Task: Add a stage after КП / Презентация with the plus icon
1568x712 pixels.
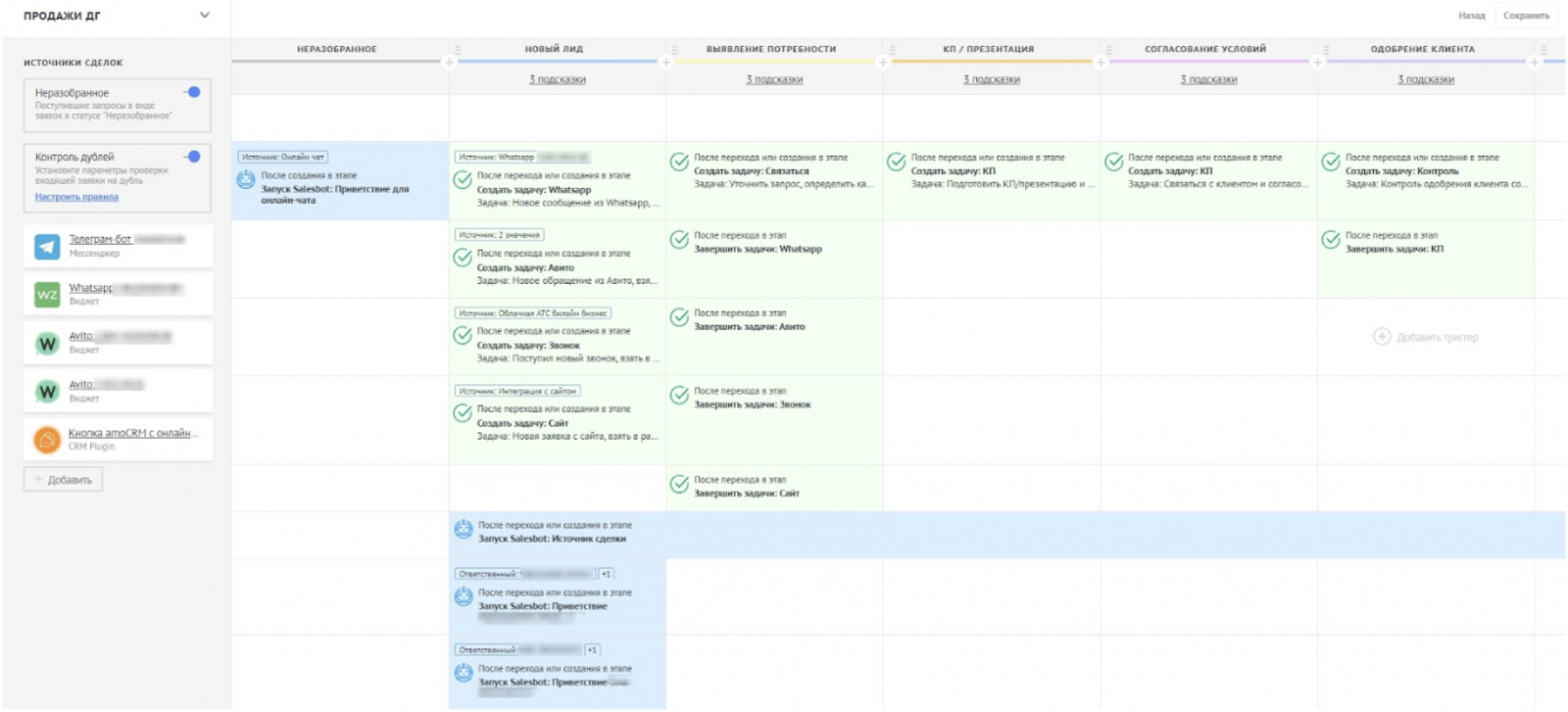Action: click(1101, 63)
